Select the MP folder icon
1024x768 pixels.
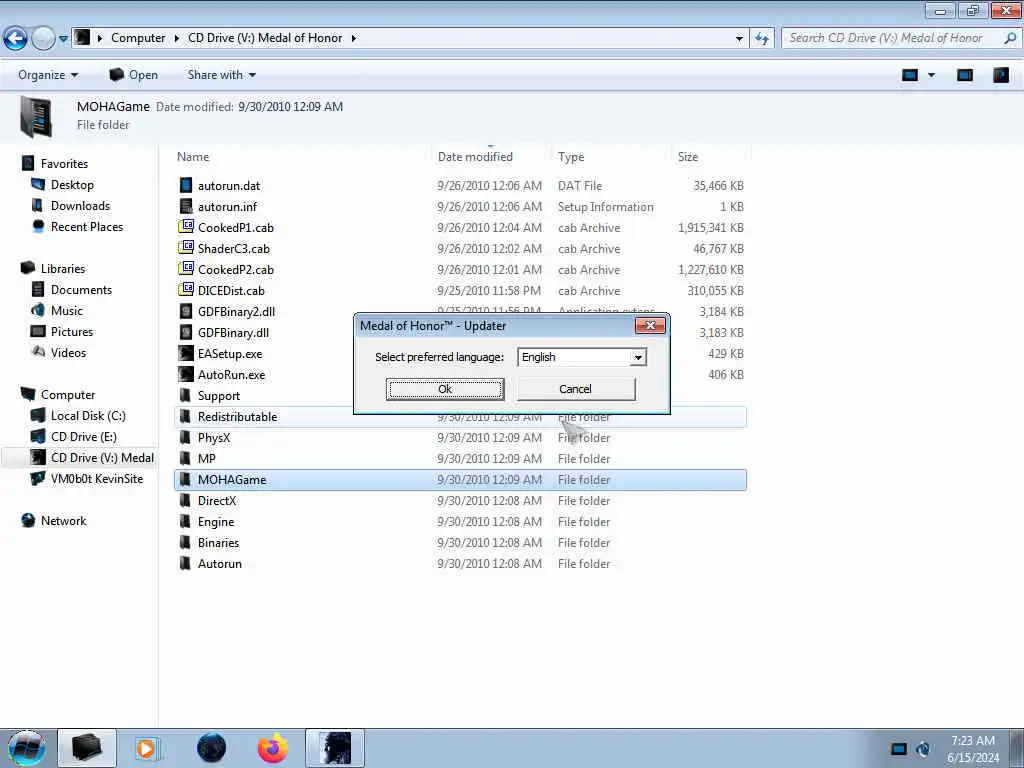186,458
